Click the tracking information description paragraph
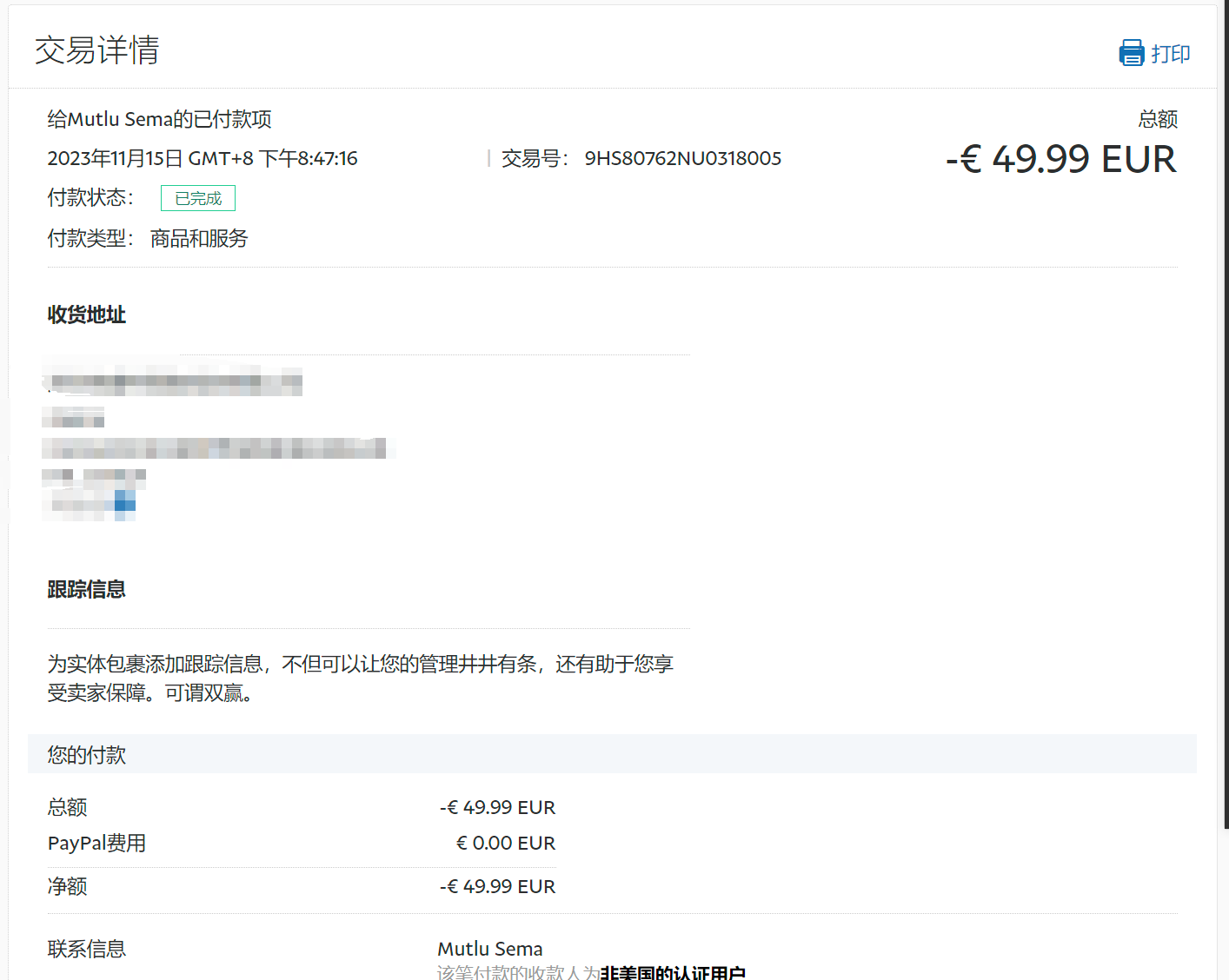 [360, 678]
